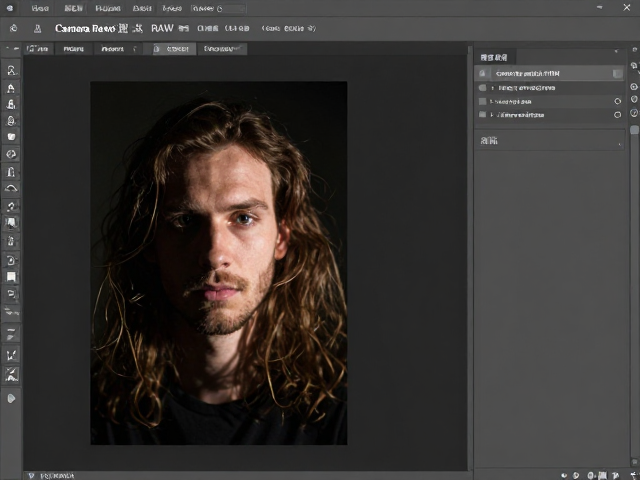Viewport: 640px width, 480px height.
Task: Switch to the highlighted document tab with page icon
Action: click(x=171, y=49)
